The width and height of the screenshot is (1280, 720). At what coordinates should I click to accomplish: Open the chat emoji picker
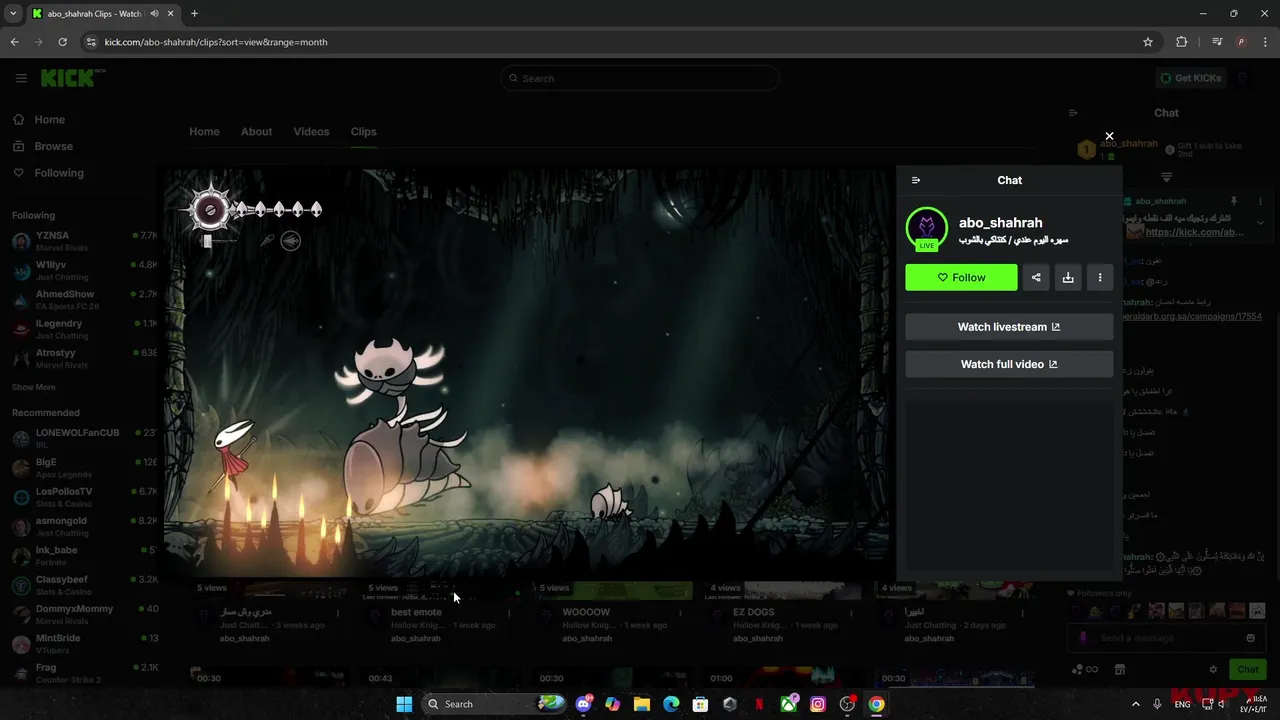pos(1250,638)
